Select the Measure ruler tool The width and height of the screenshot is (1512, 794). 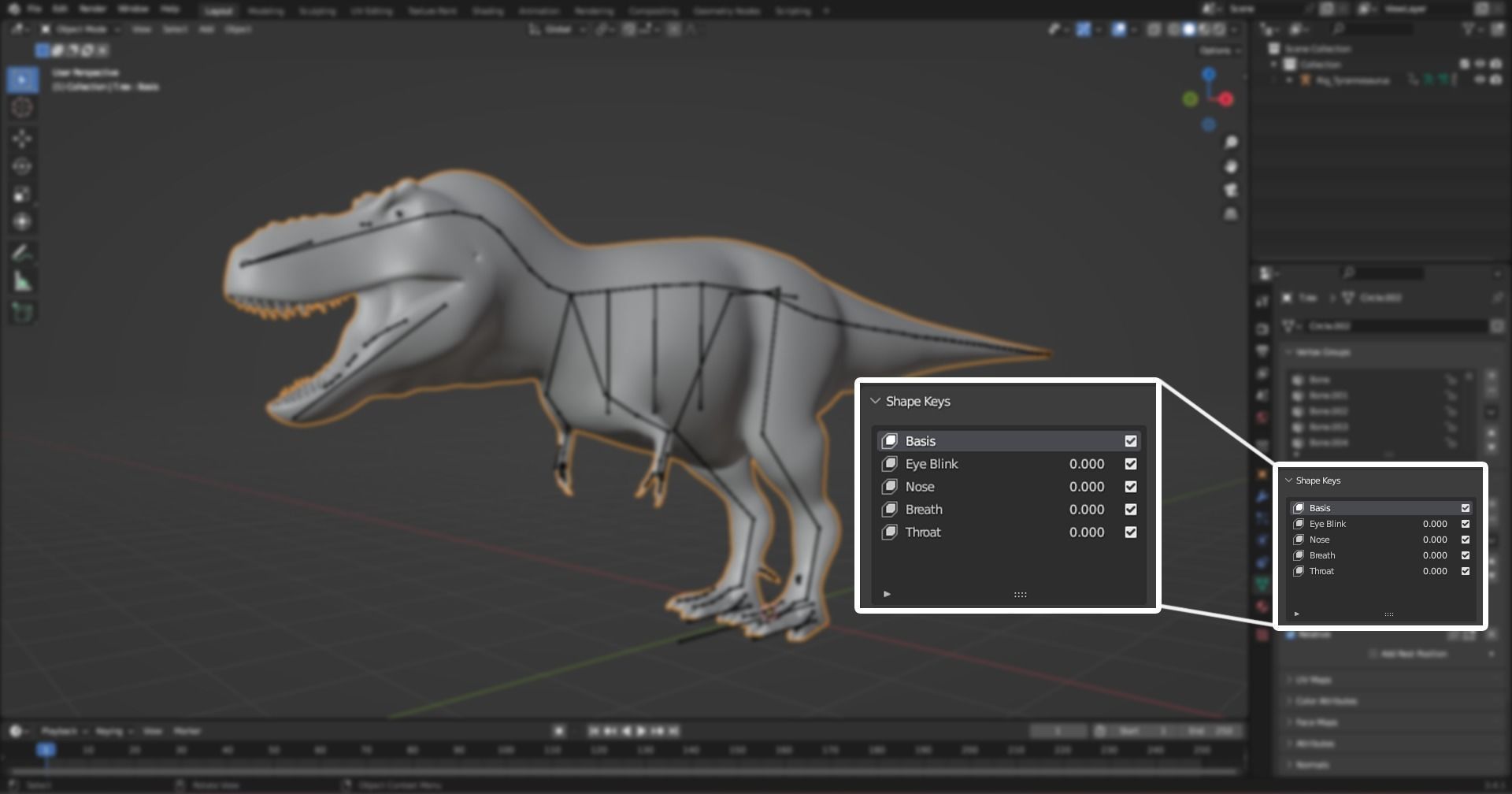[22, 281]
